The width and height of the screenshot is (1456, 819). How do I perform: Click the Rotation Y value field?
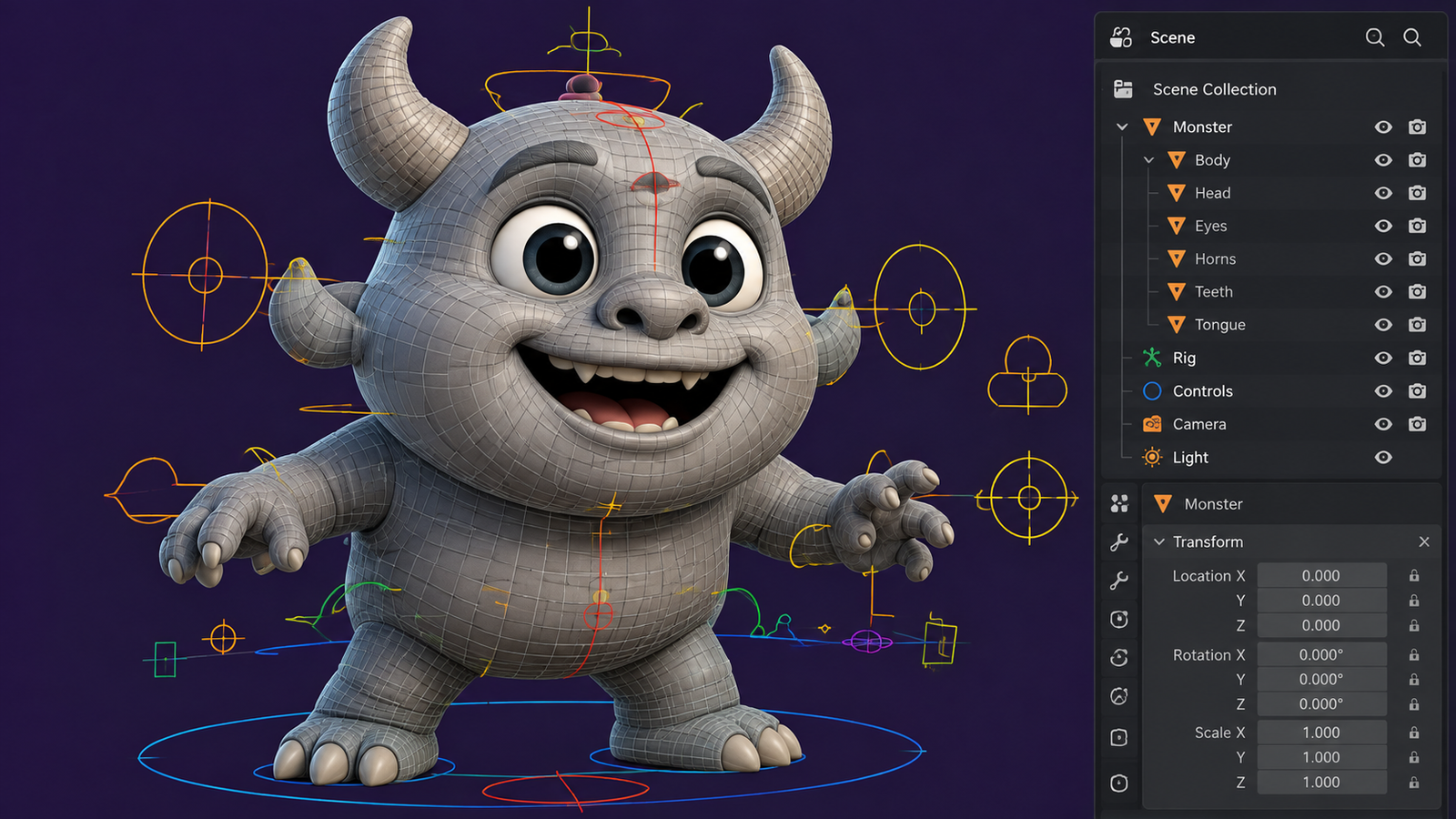(x=1321, y=680)
